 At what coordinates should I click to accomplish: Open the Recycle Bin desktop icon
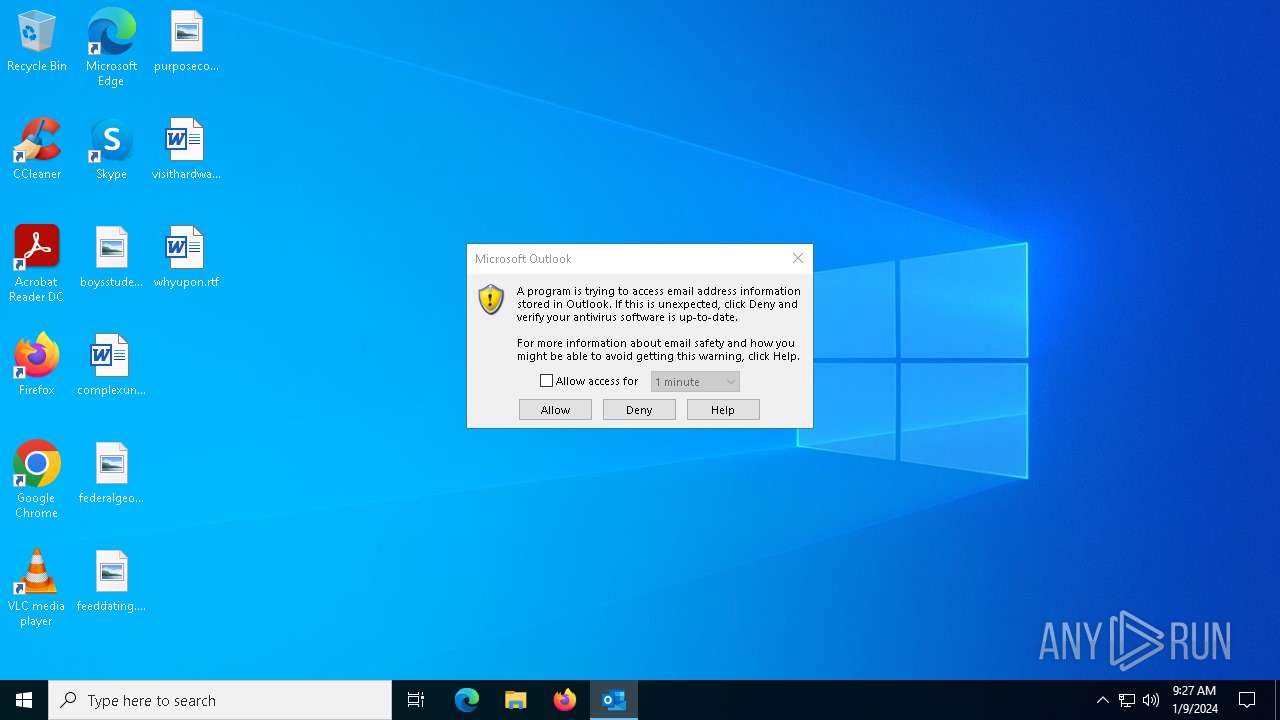(37, 42)
